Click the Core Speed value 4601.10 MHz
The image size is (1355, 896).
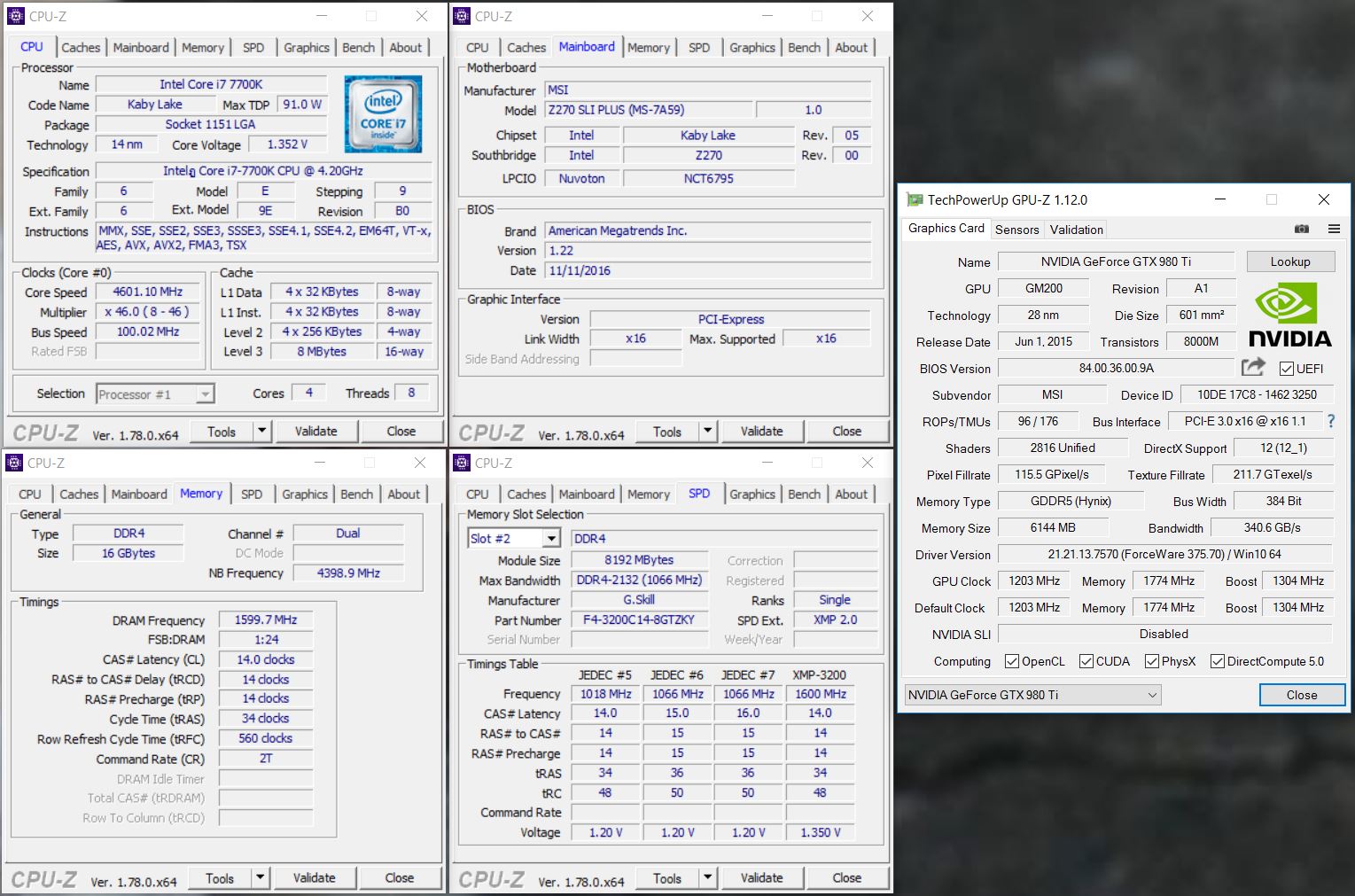click(148, 292)
